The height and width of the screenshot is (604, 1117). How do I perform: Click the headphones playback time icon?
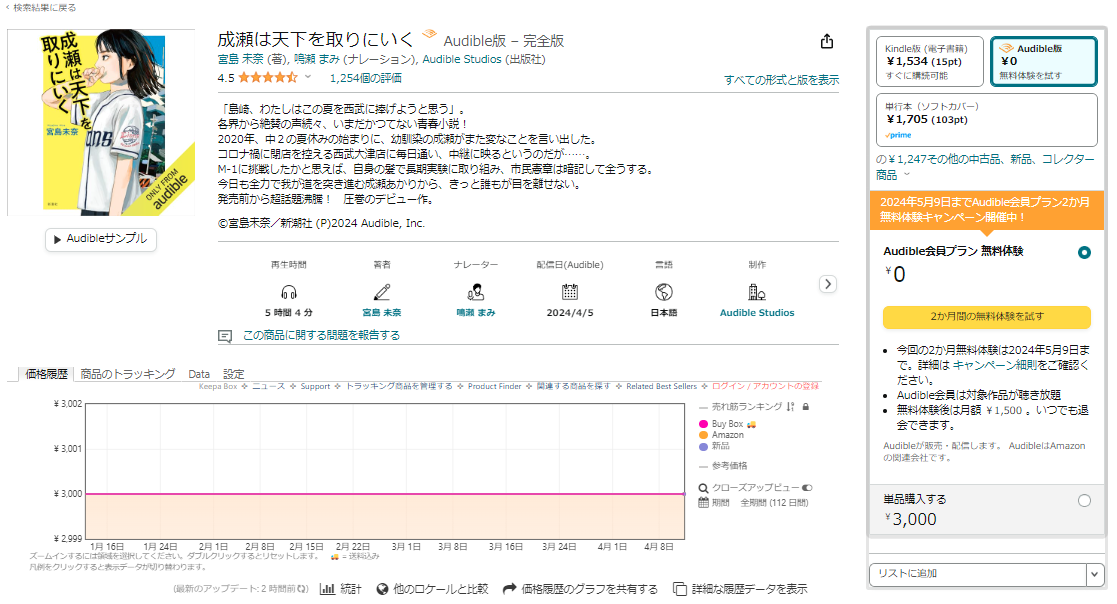point(289,292)
